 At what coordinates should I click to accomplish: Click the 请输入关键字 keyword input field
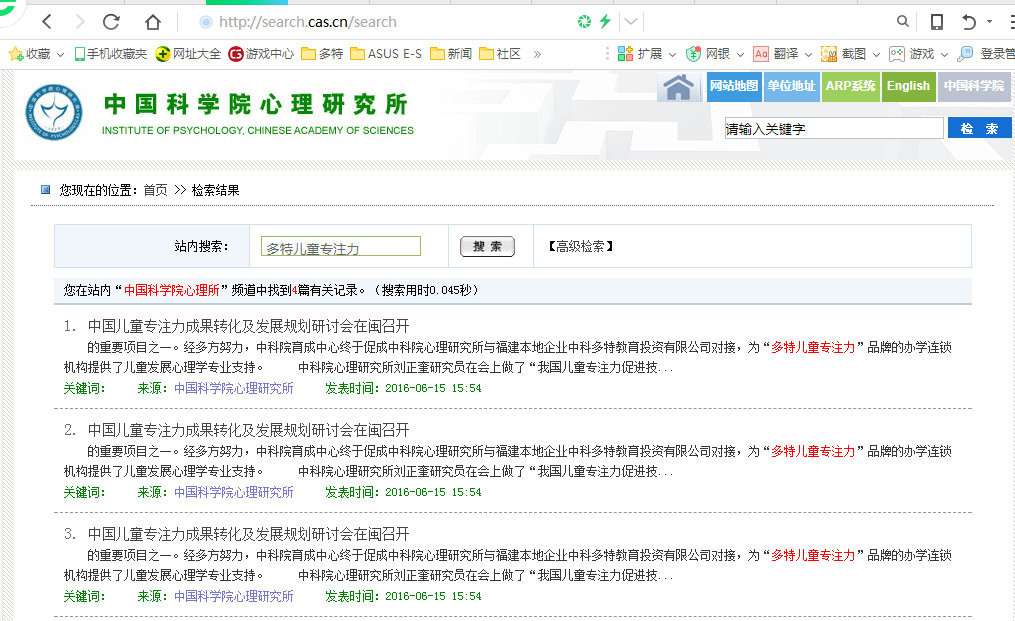(833, 129)
